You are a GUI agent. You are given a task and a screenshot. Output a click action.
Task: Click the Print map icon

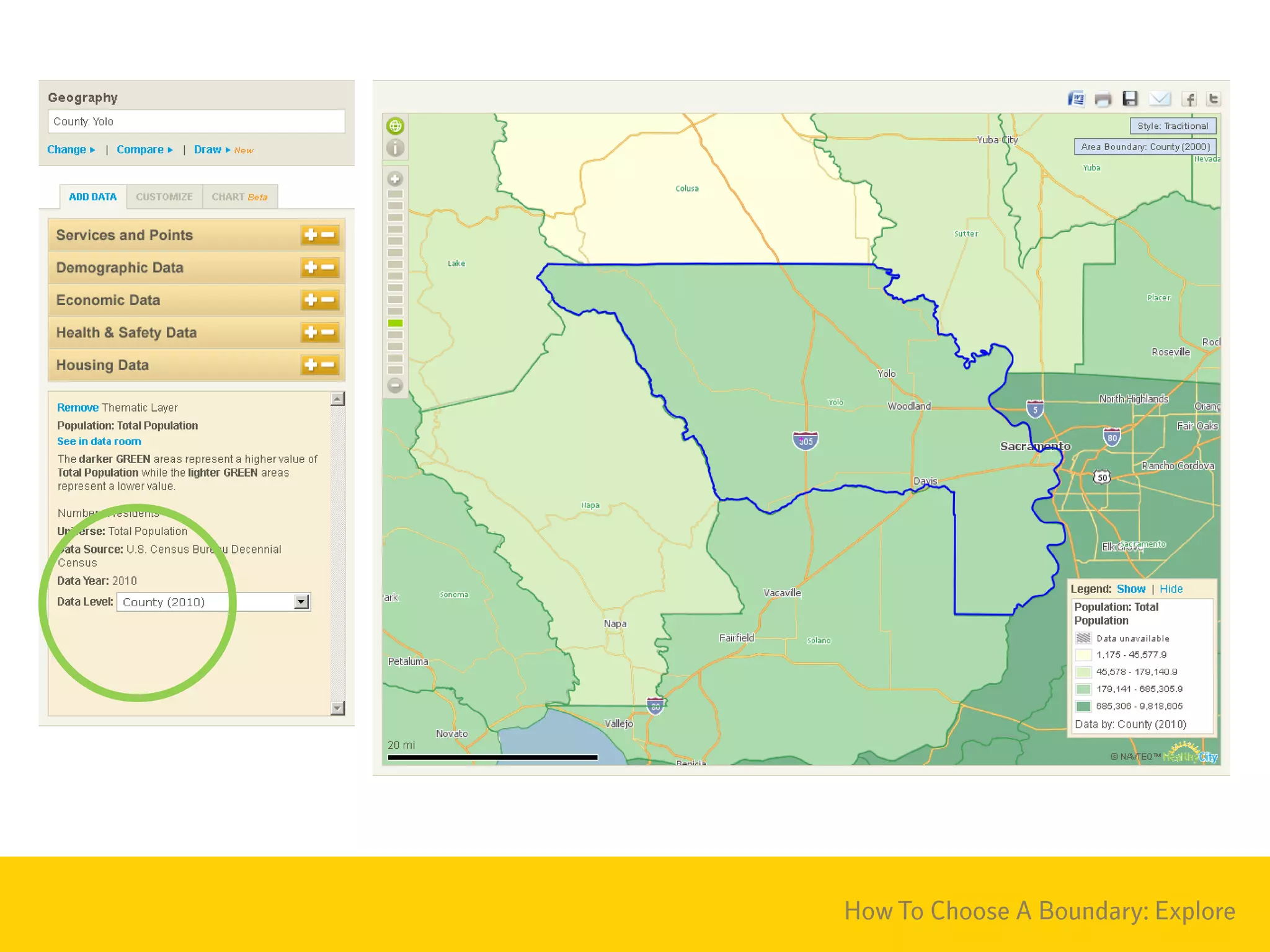pyautogui.click(x=1103, y=100)
